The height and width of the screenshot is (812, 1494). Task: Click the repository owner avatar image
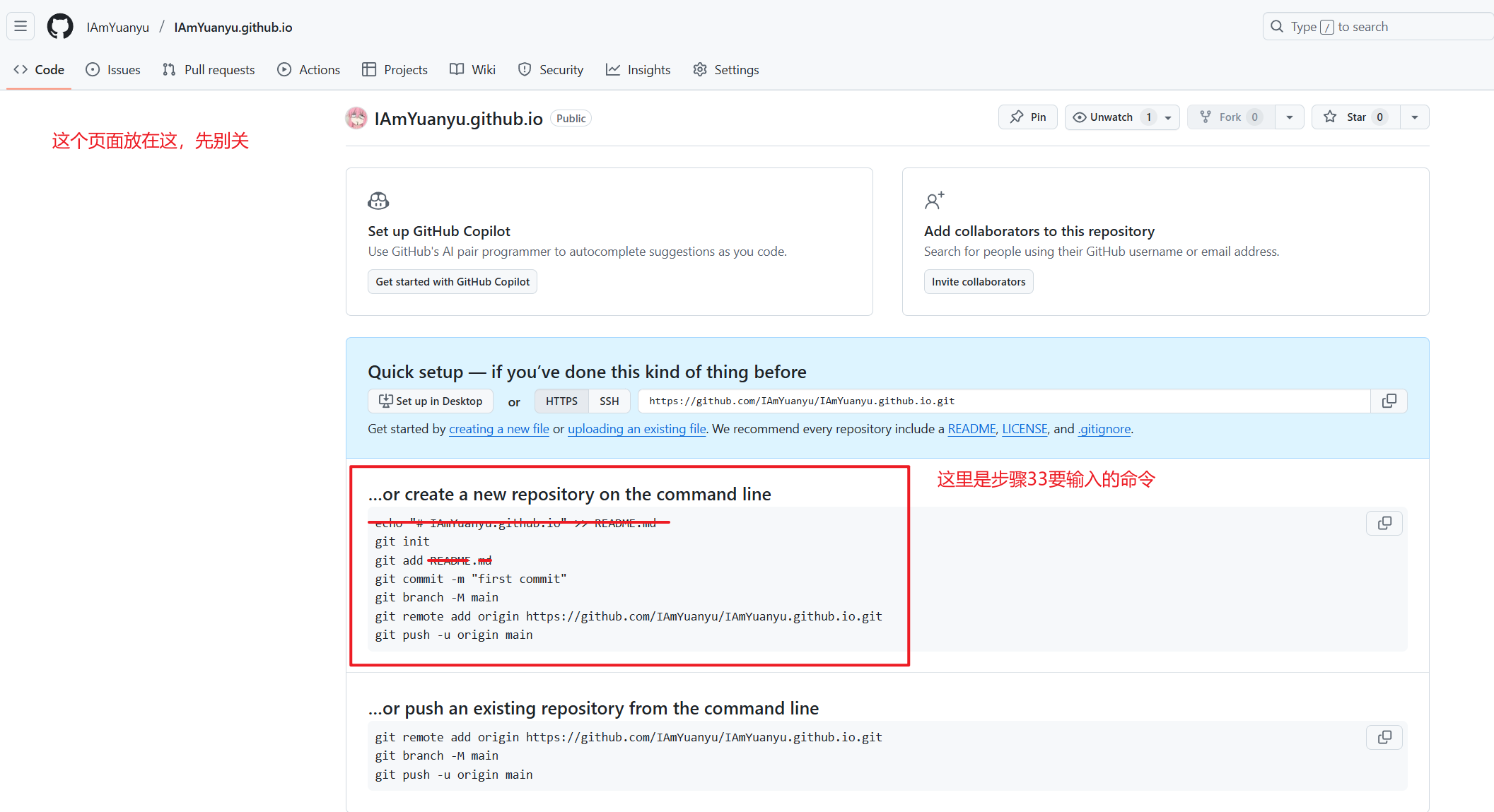point(356,118)
